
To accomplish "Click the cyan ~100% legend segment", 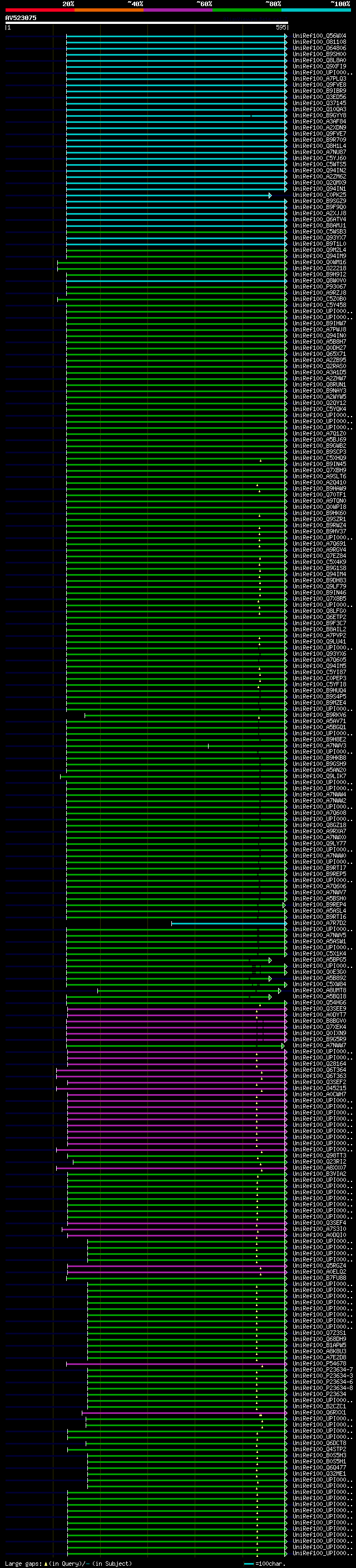I will [x=317, y=10].
